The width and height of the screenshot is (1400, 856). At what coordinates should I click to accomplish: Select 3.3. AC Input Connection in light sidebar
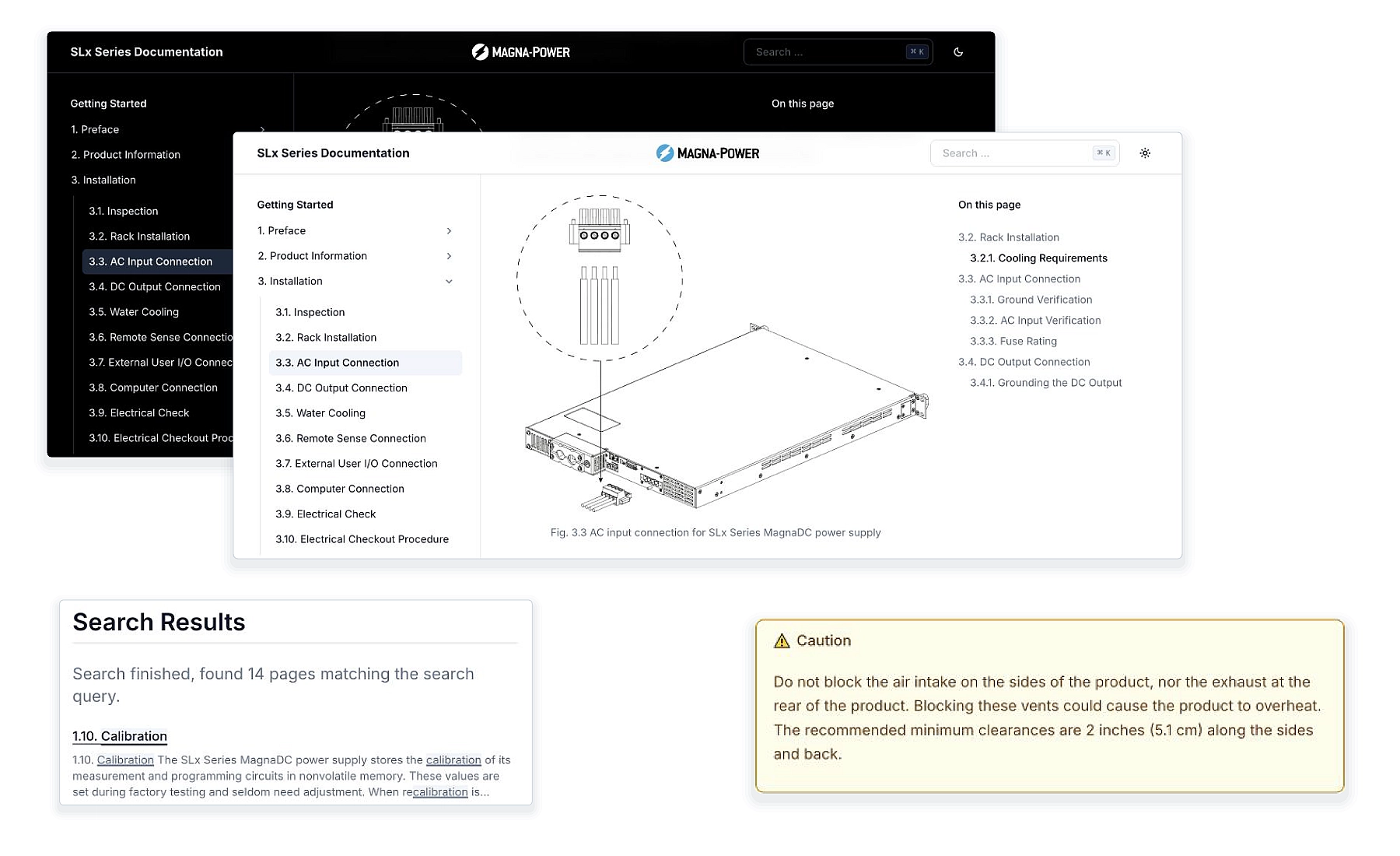coord(366,363)
